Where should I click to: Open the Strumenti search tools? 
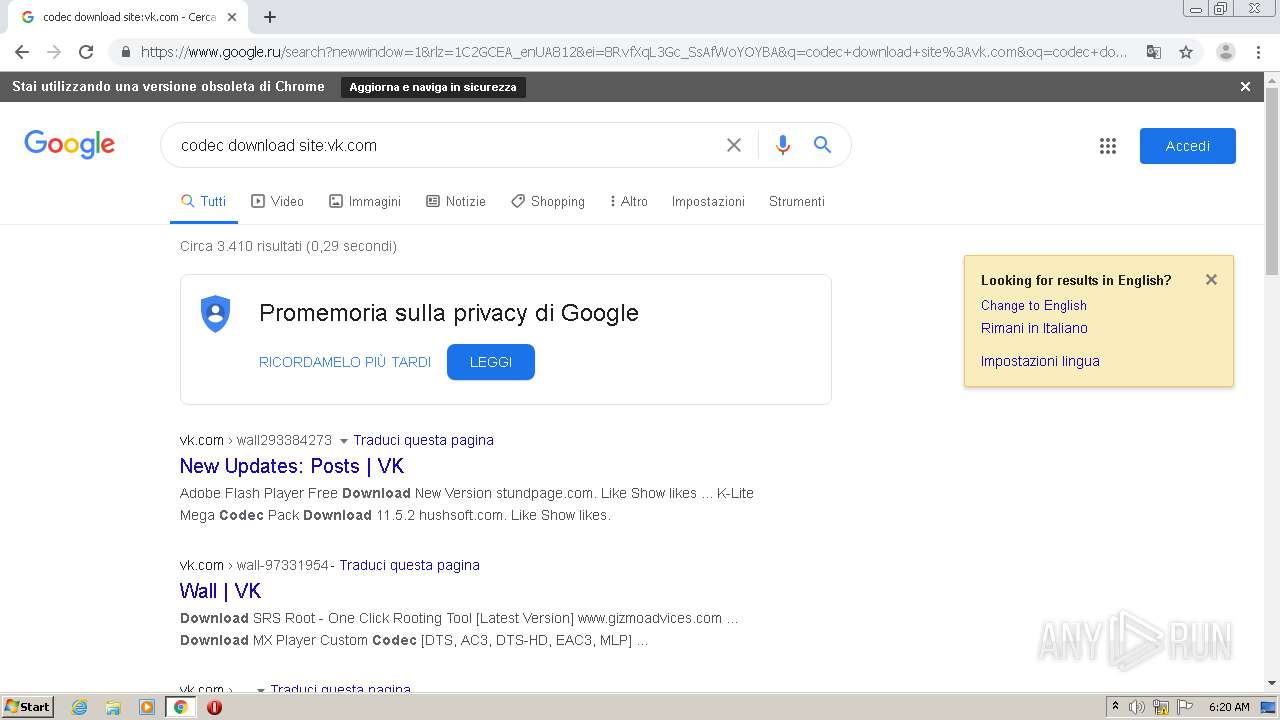click(797, 201)
